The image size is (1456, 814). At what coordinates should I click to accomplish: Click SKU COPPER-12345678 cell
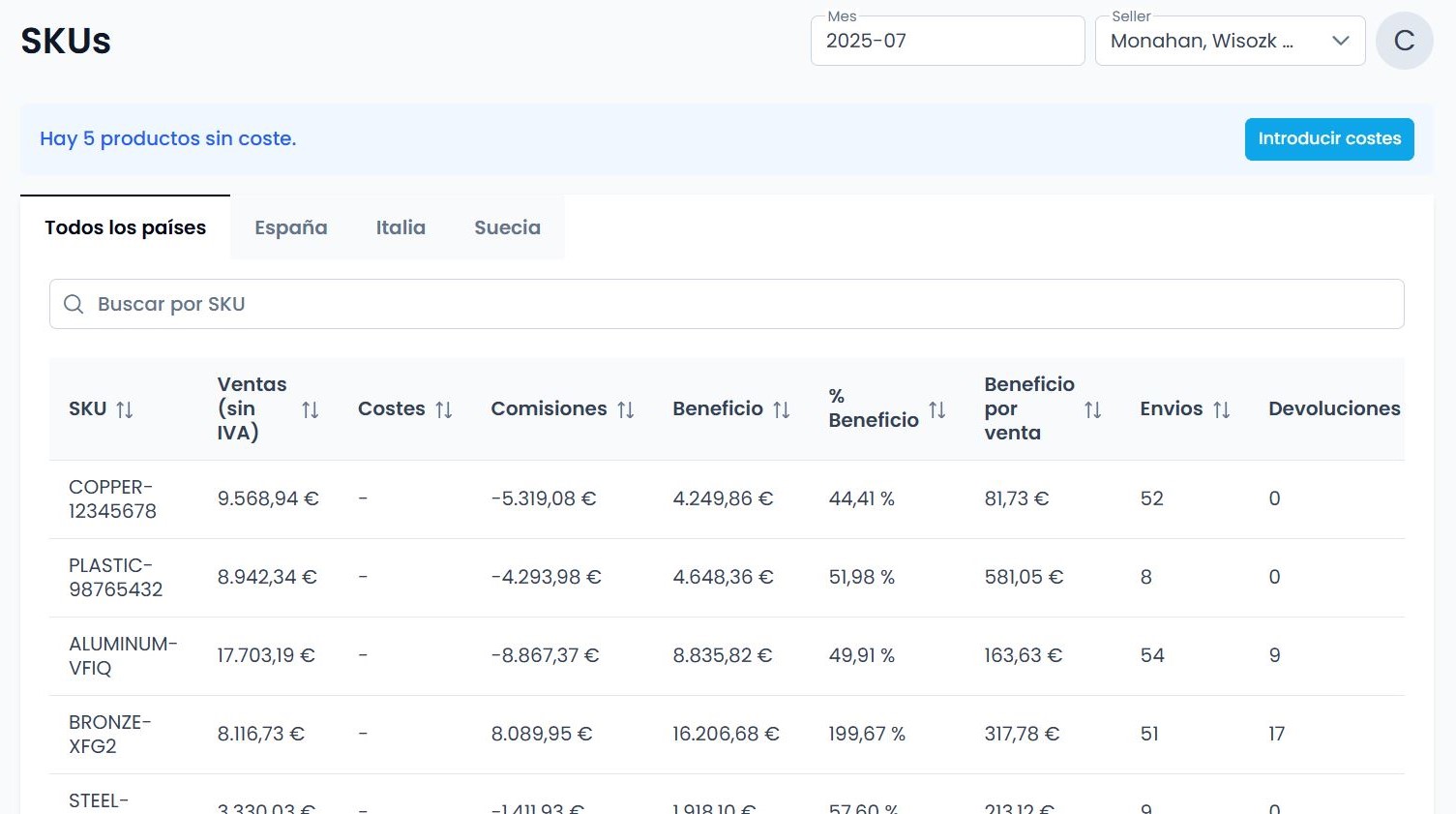point(112,499)
